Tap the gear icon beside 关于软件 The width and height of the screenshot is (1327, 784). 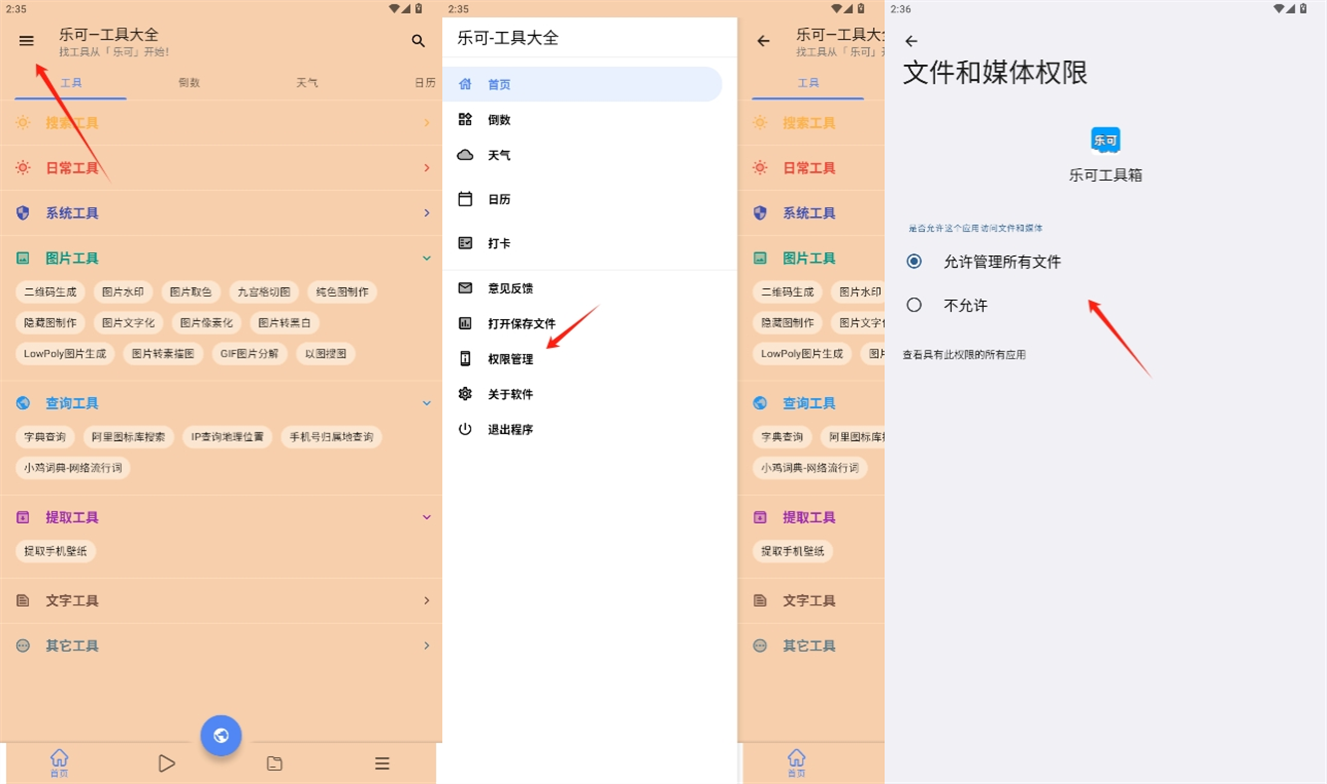pos(465,394)
